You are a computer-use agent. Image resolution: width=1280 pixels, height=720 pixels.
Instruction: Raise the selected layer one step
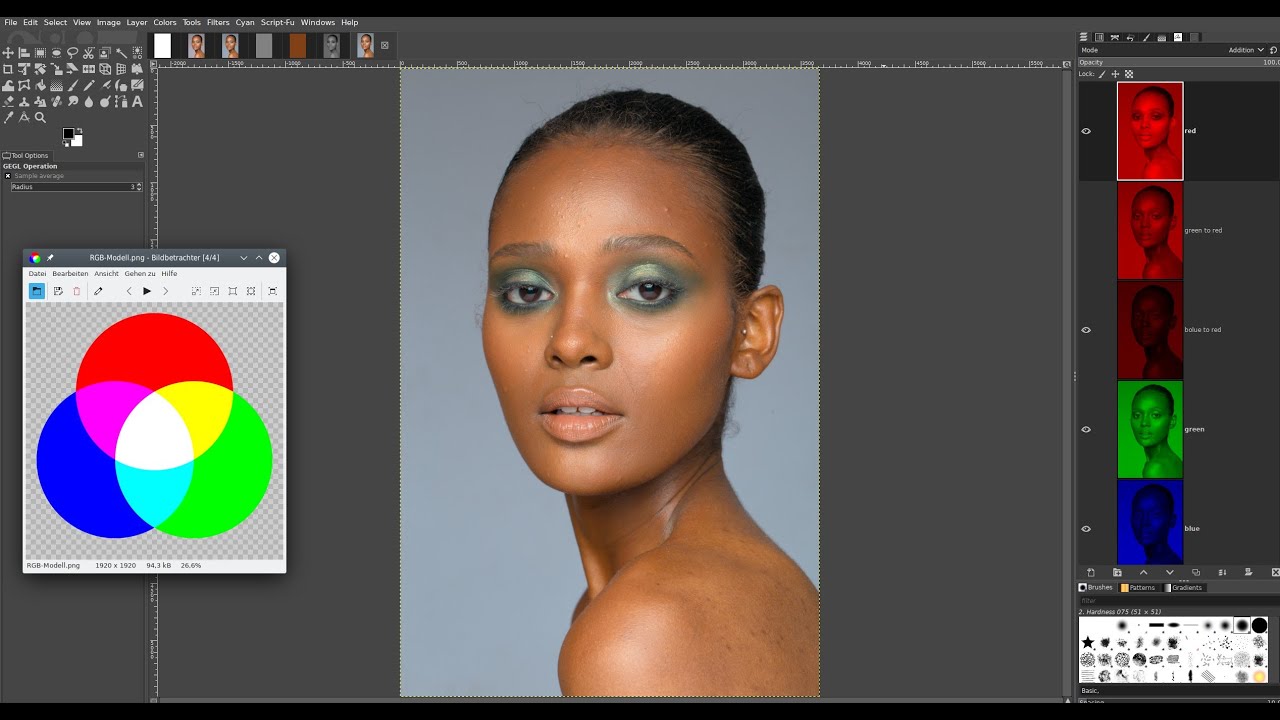[x=1143, y=572]
